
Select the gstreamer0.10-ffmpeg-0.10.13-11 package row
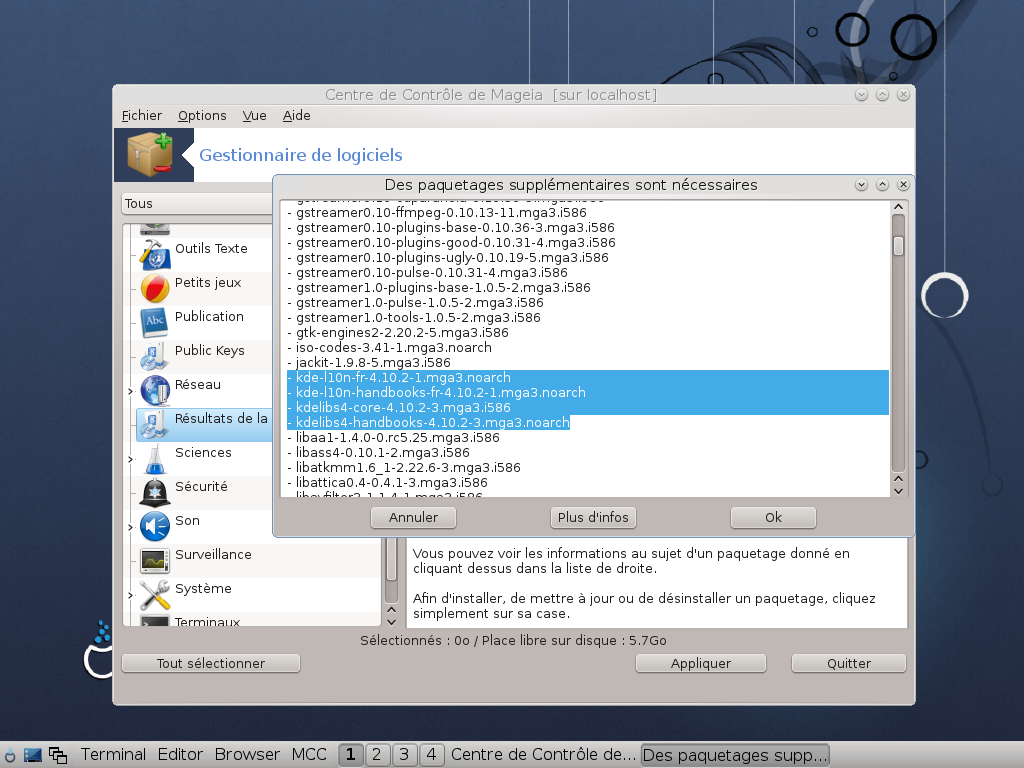(x=587, y=213)
